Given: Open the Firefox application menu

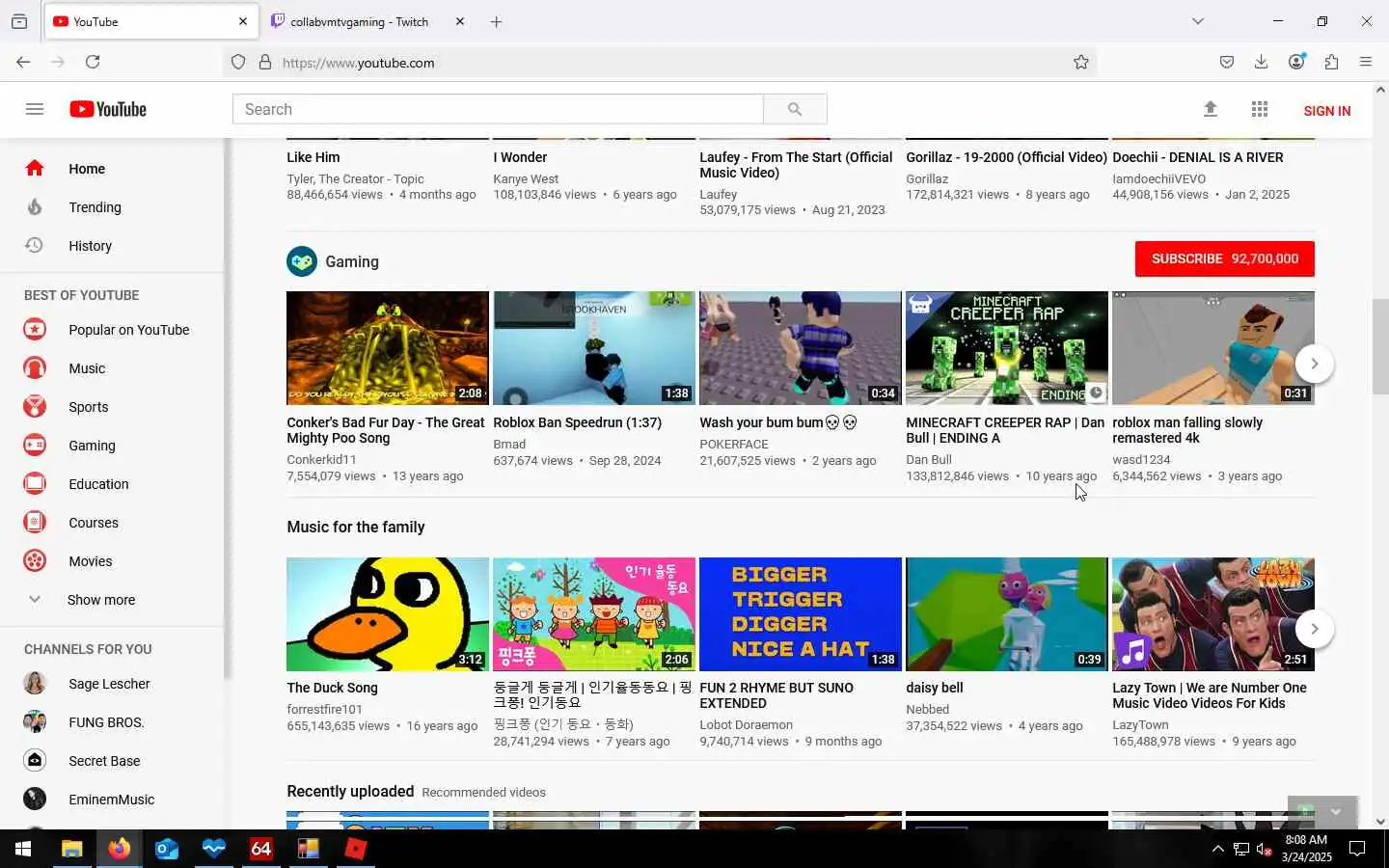Looking at the screenshot, I should tap(1366, 62).
